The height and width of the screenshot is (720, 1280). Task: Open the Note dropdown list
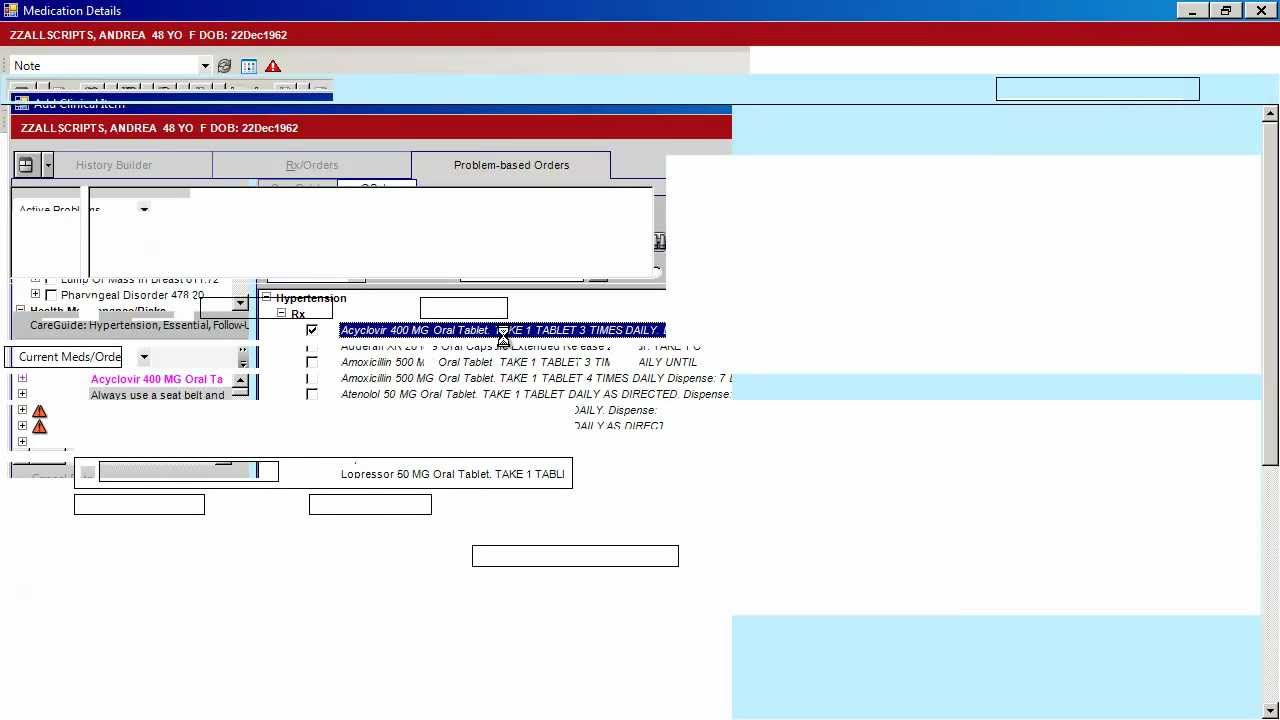point(205,66)
